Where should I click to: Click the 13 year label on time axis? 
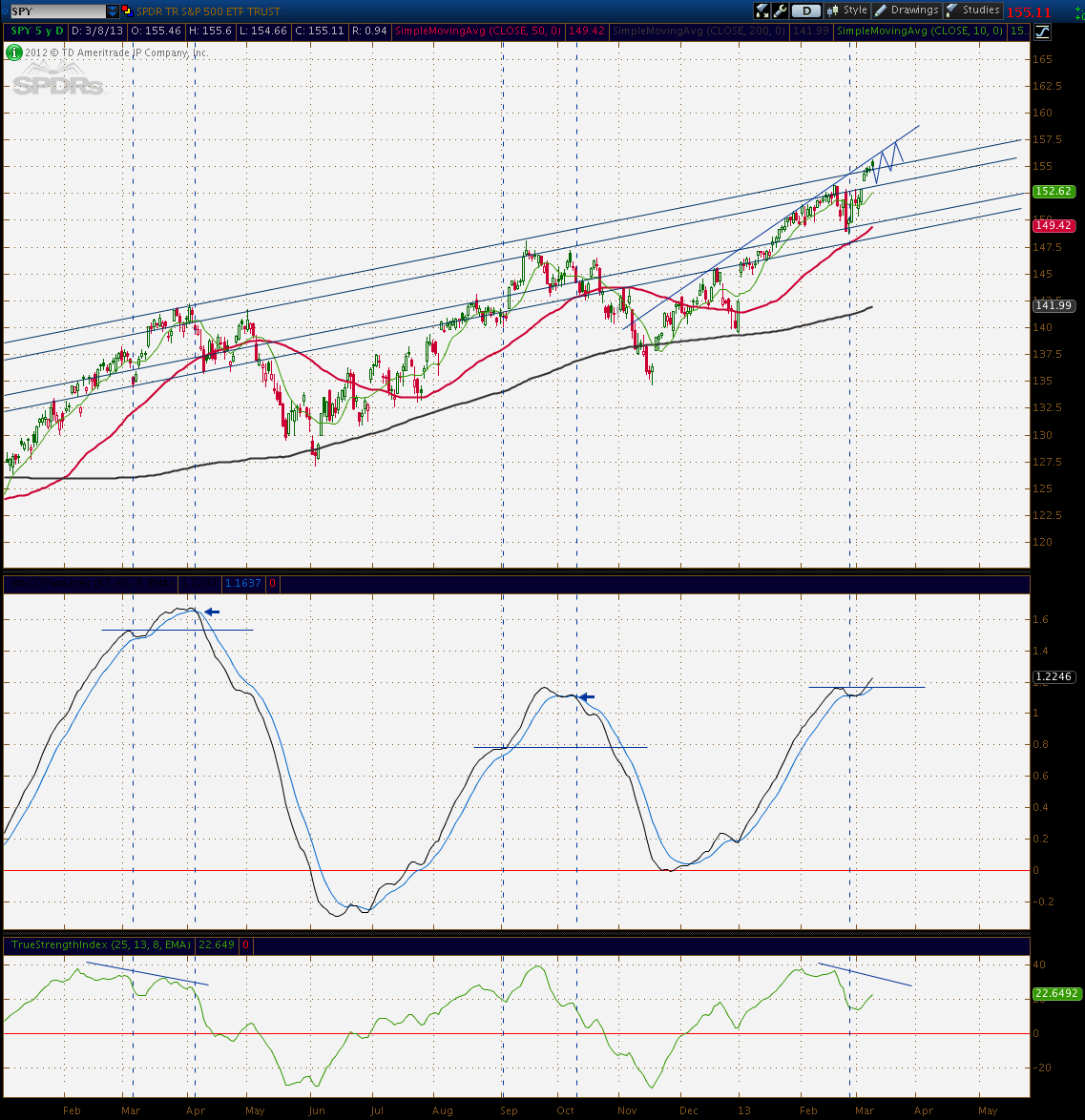click(x=744, y=1110)
